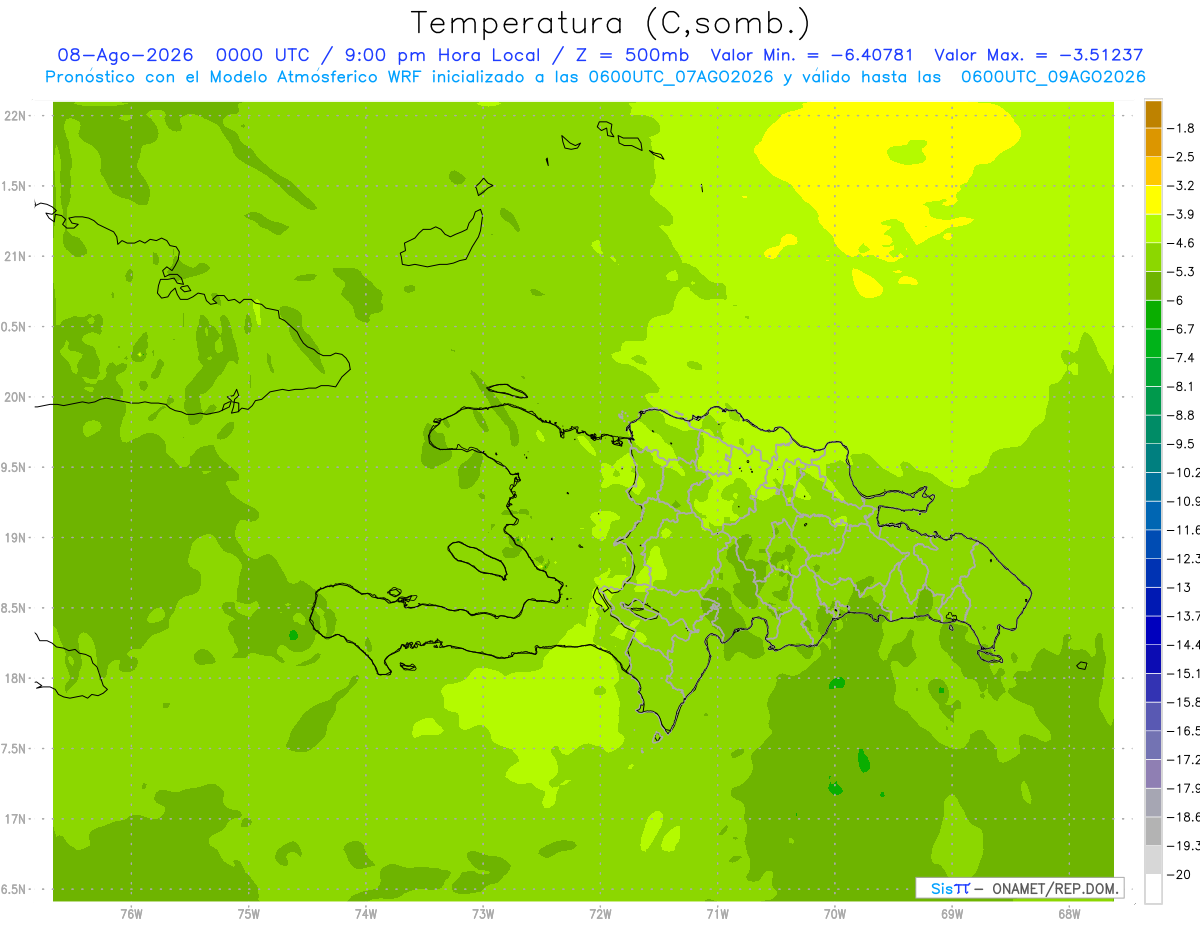Image resolution: width=1200 pixels, height=927 pixels.
Task: Click the longitude label "72W"
Action: point(600,914)
